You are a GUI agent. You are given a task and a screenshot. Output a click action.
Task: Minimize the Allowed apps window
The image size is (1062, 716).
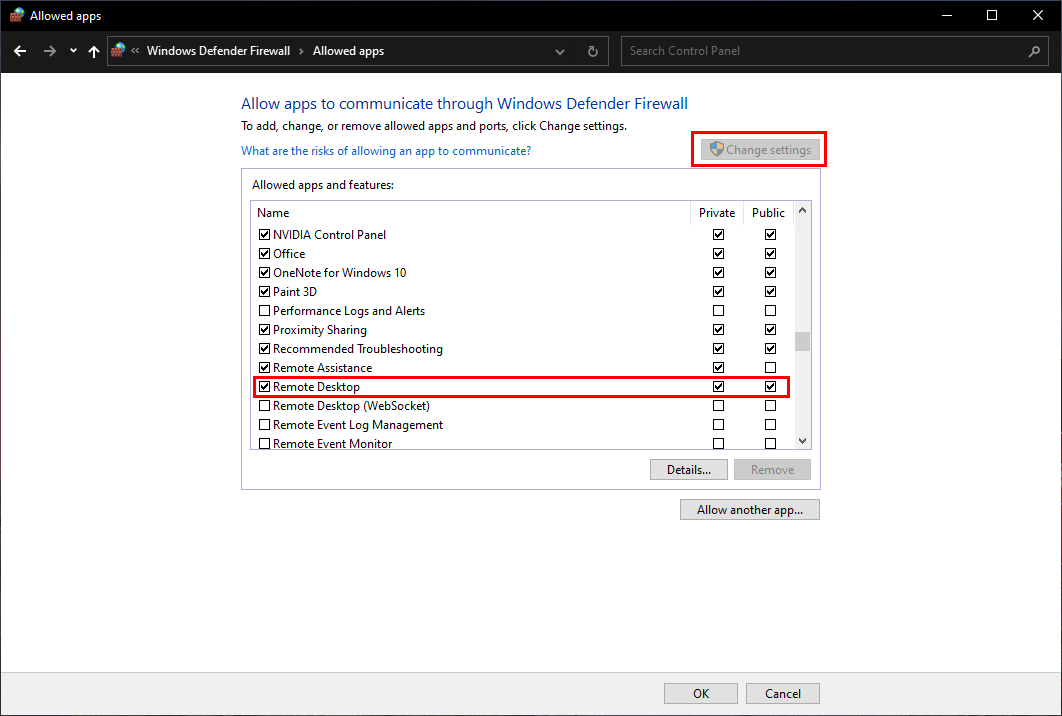947,15
